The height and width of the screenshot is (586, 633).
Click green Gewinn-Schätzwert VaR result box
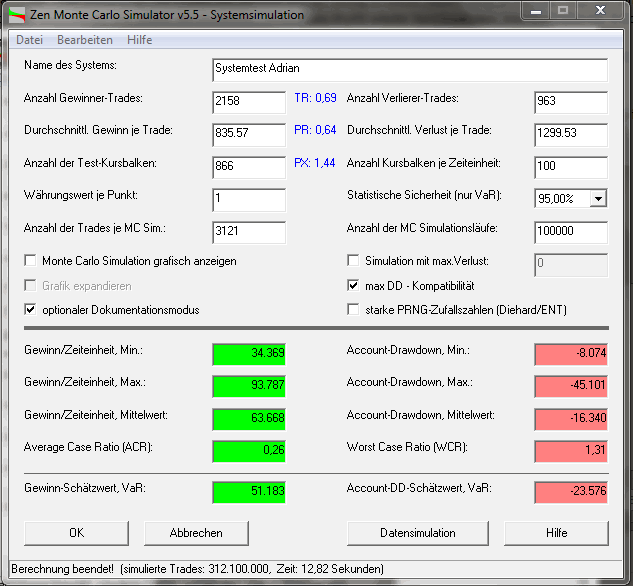pos(249,491)
